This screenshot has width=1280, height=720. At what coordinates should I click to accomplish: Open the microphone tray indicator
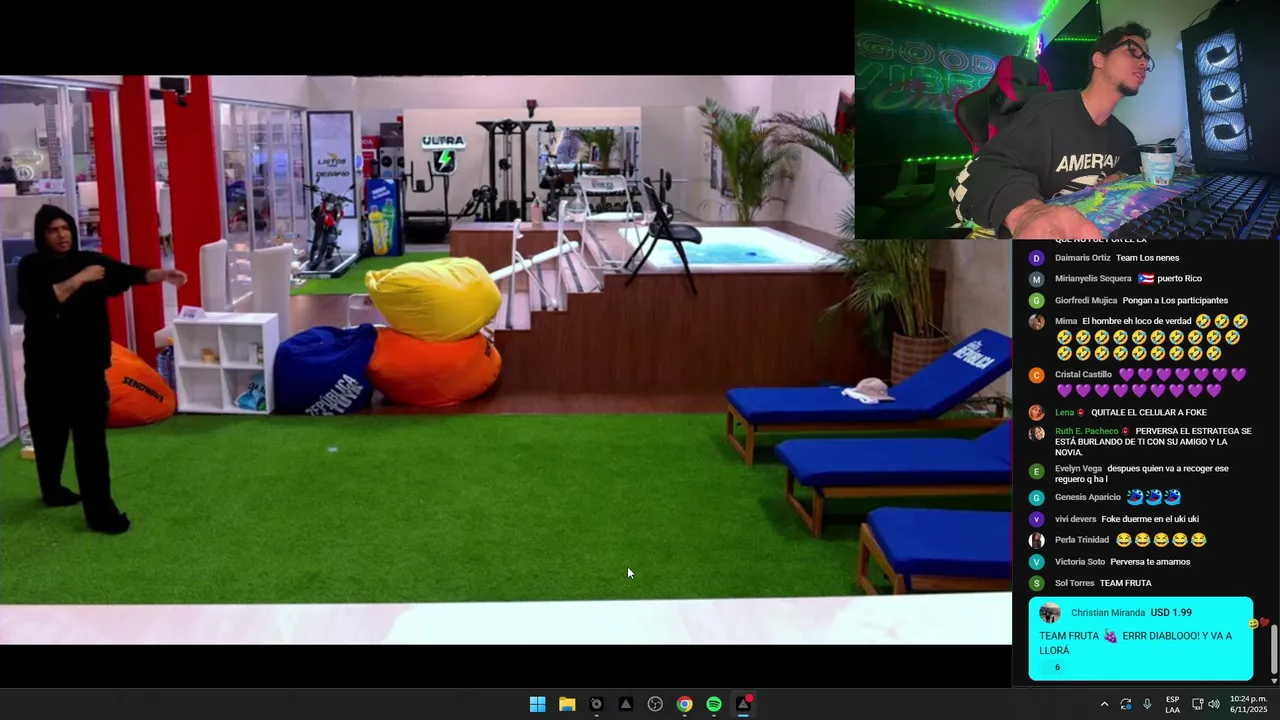(1147, 704)
